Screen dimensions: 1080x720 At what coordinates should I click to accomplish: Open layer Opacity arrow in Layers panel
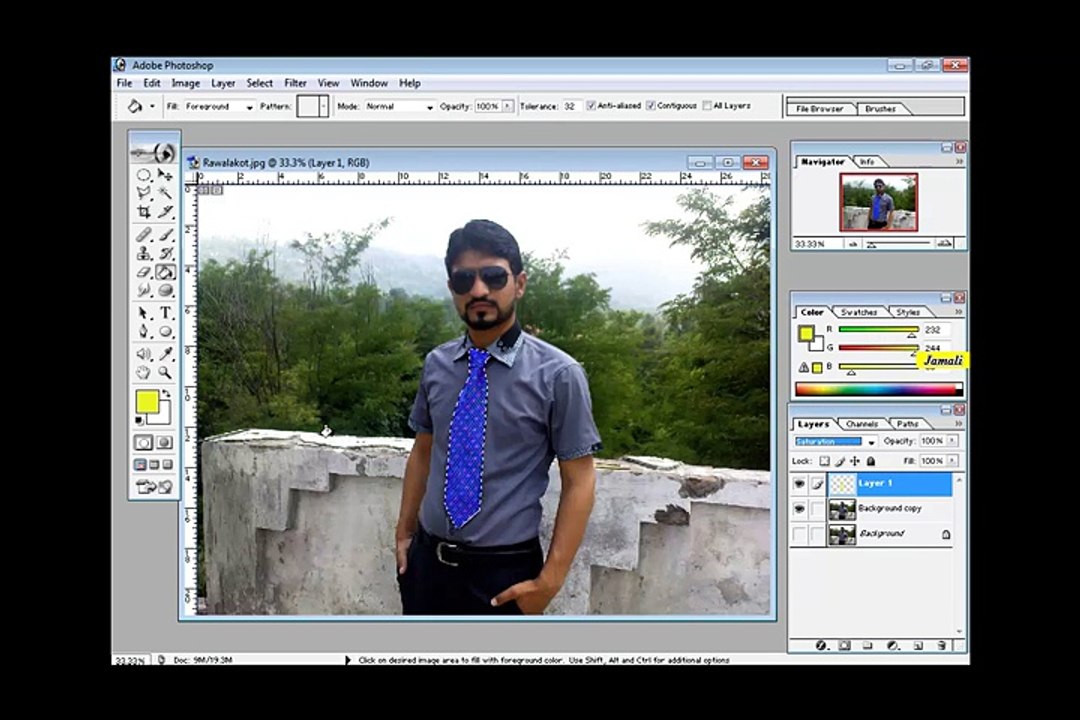[952, 441]
